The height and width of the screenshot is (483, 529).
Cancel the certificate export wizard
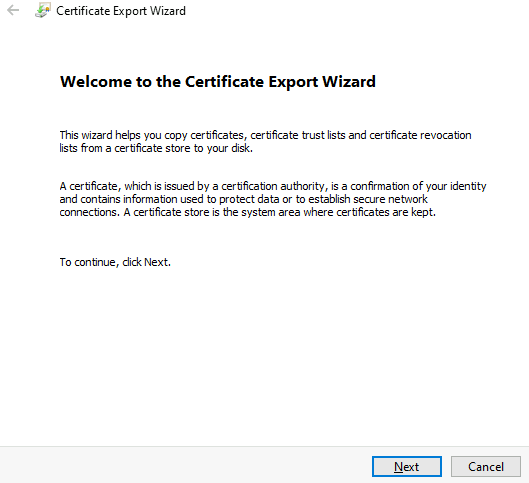coord(486,466)
